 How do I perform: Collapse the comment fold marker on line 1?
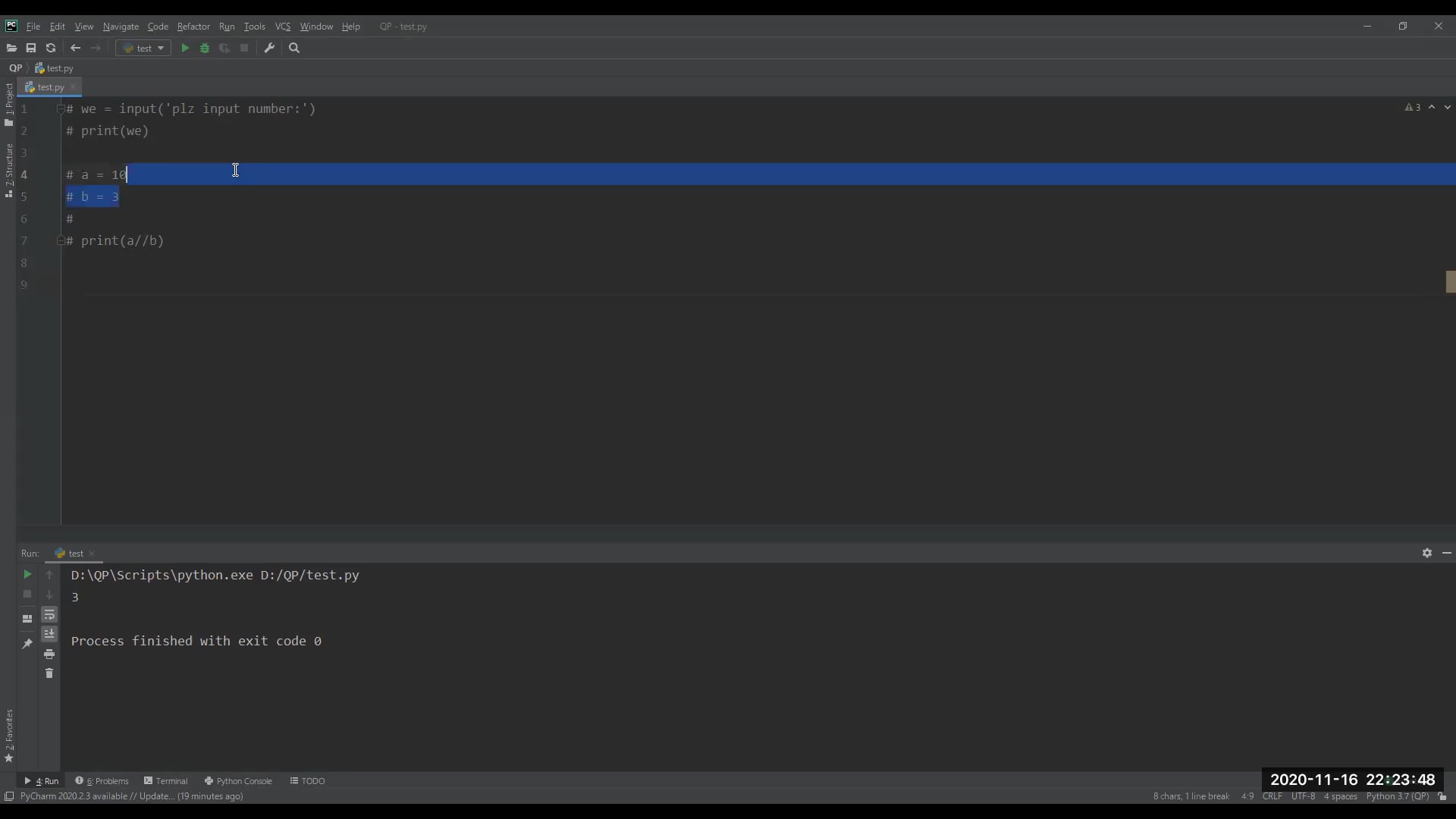pos(60,109)
